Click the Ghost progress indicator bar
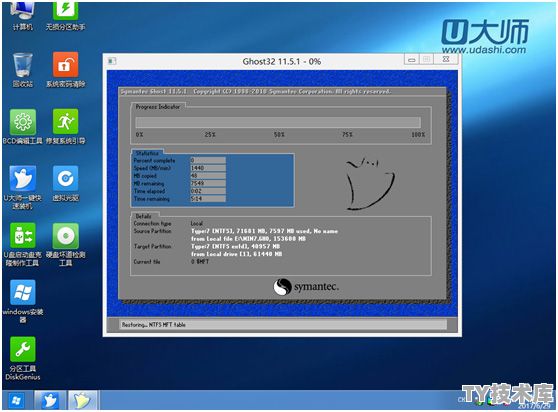The height and width of the screenshot is (412, 558). tap(278, 122)
